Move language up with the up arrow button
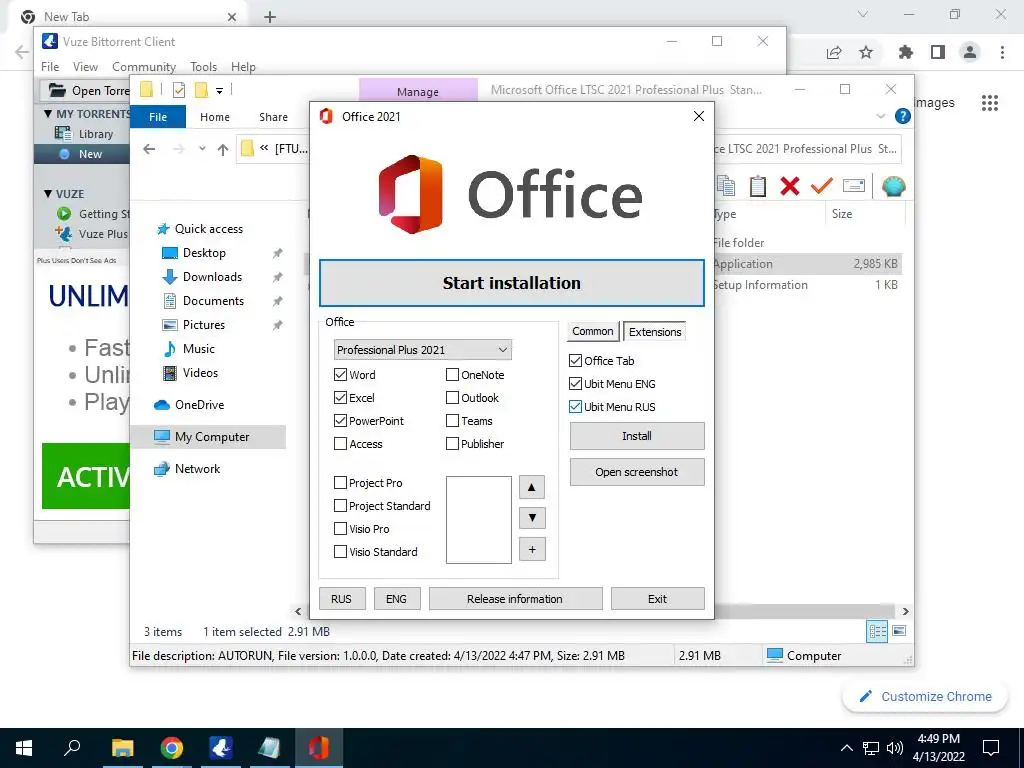Viewport: 1024px width, 768px height. pyautogui.click(x=532, y=487)
